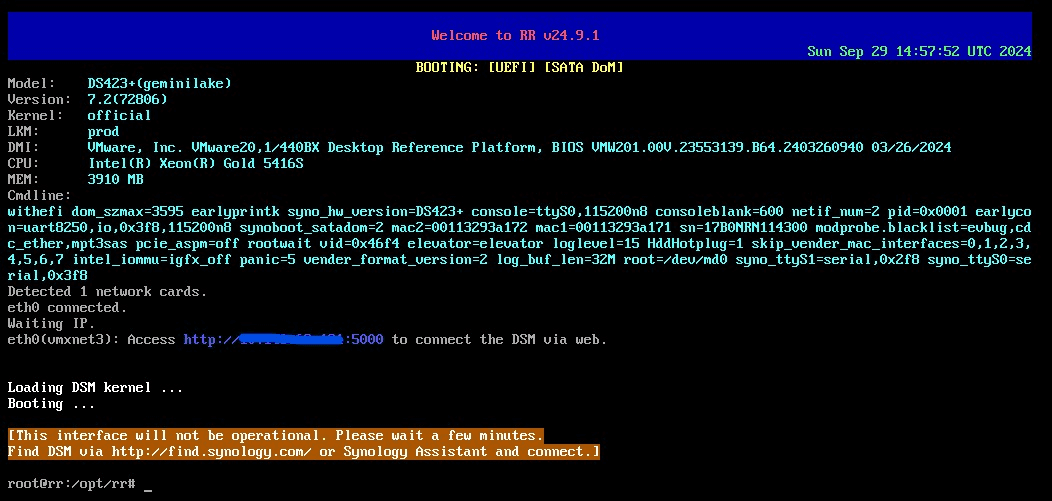This screenshot has height=501, width=1052.
Task: Click 'root=/dev/md0' in the cmdline
Action: [675, 260]
